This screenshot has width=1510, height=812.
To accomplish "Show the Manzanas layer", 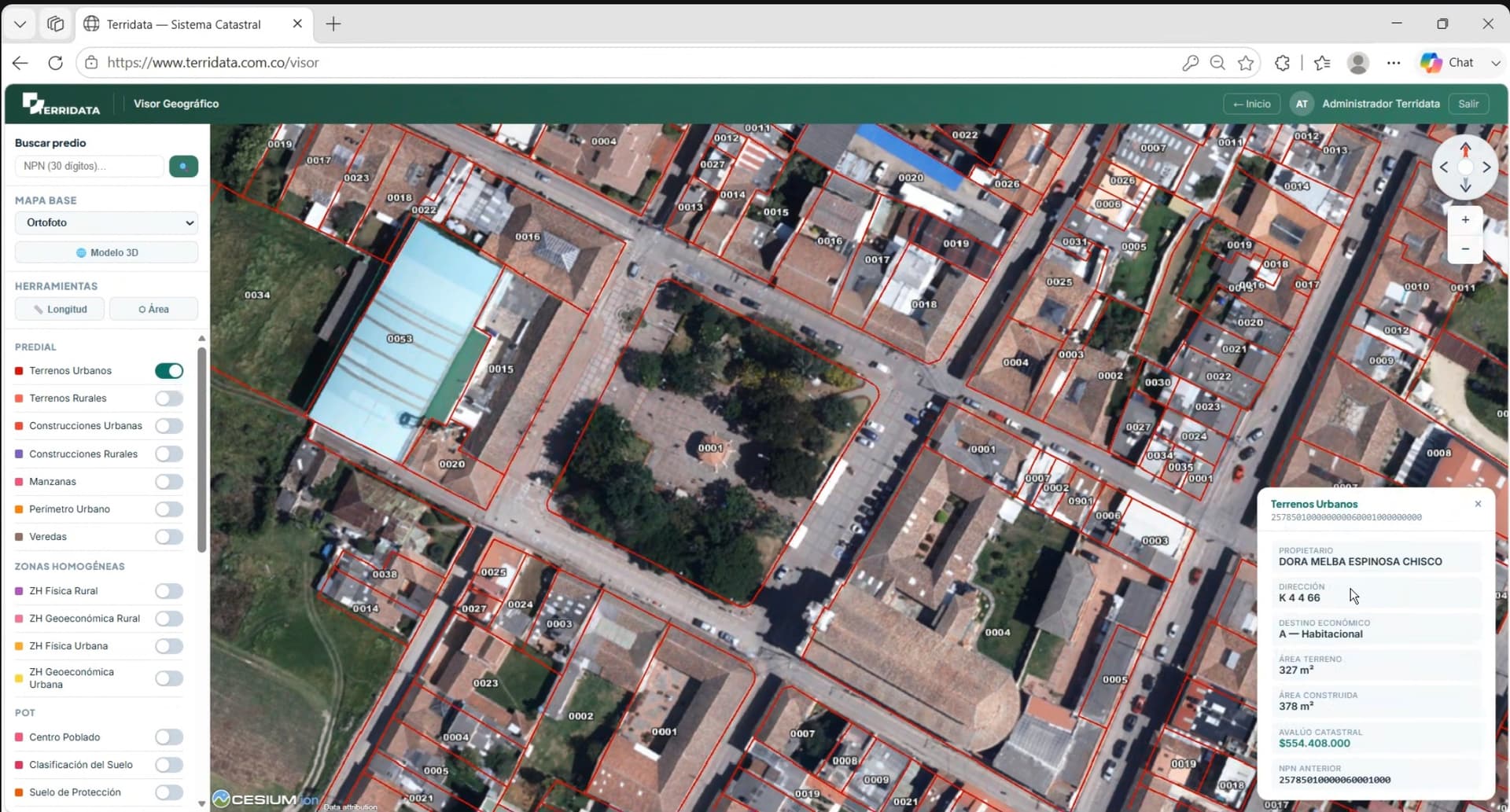I will point(169,482).
